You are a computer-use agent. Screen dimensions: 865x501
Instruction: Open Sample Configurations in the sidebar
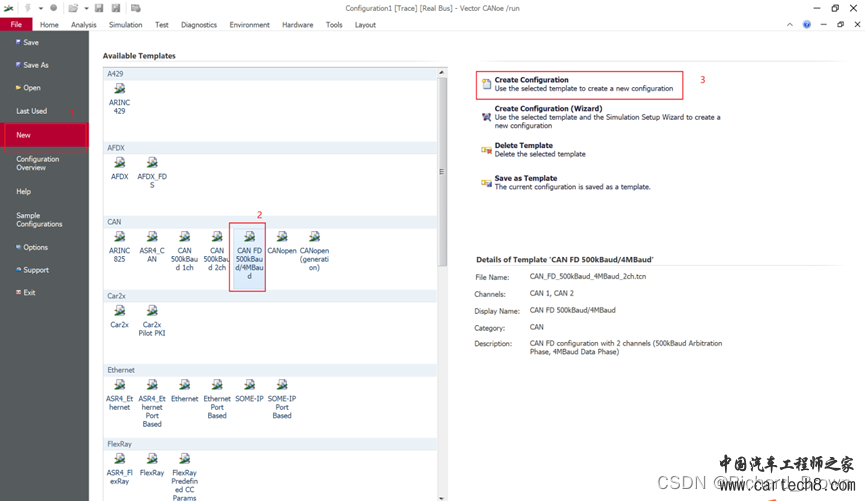click(39, 220)
